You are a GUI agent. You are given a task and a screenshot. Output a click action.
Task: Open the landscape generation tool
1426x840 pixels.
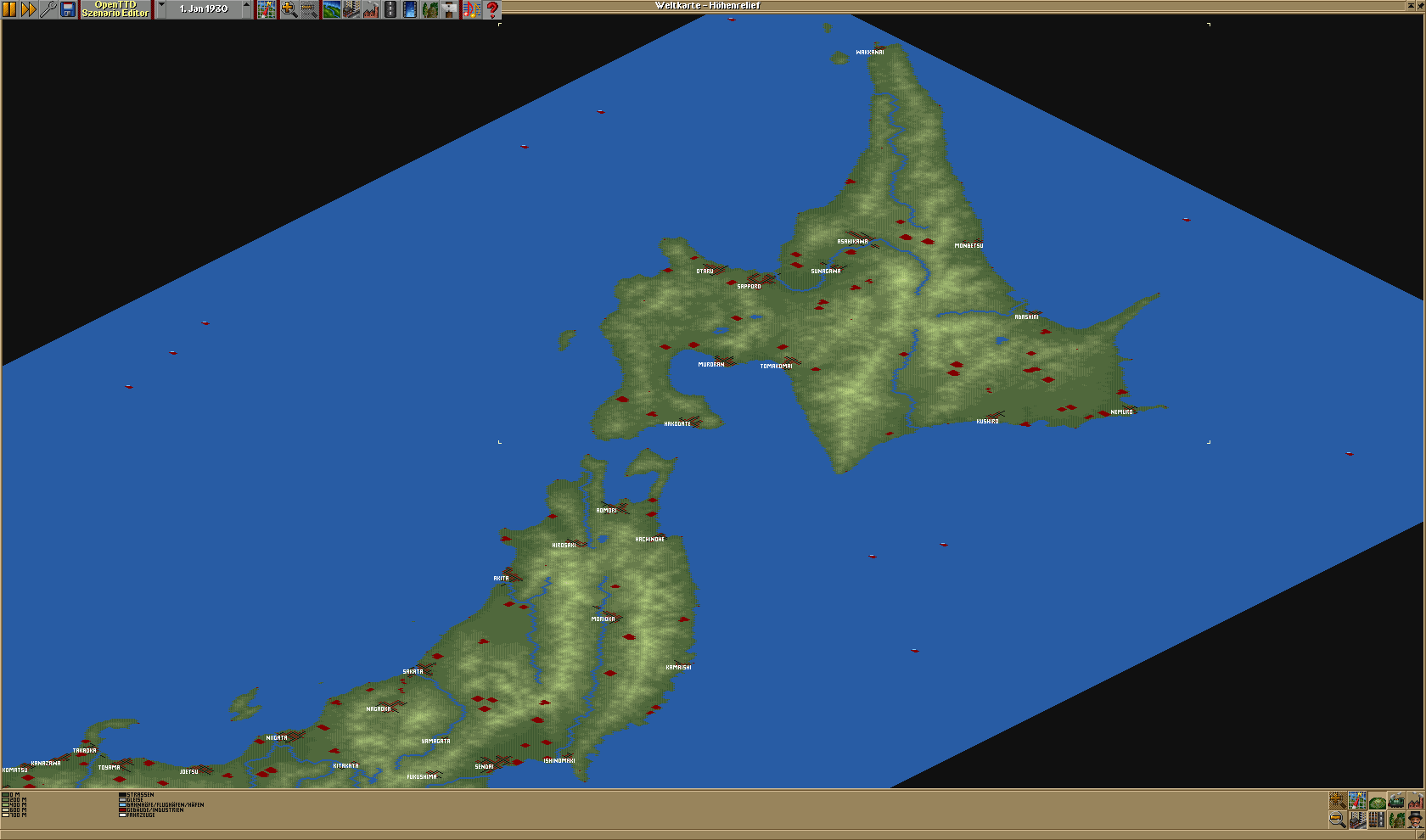coord(331,9)
